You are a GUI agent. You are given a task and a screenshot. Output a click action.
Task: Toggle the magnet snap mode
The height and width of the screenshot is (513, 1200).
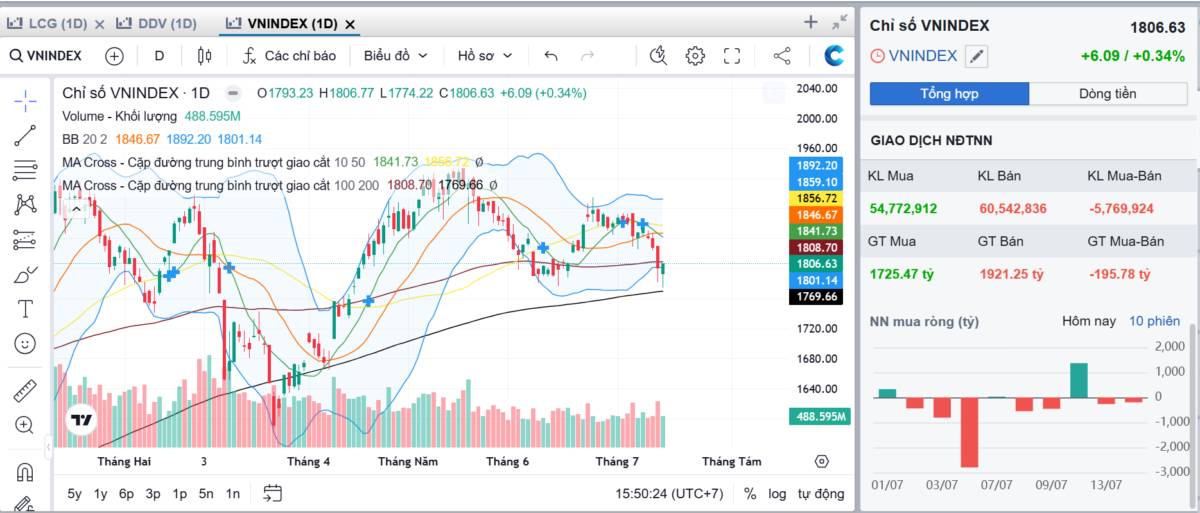(x=25, y=472)
